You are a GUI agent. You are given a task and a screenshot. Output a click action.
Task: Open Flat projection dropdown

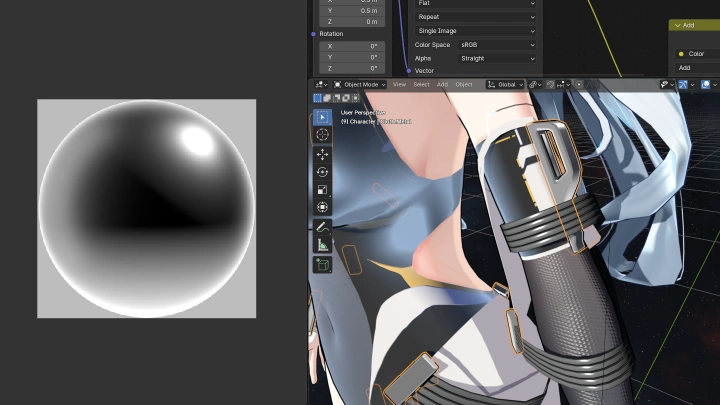click(x=476, y=3)
